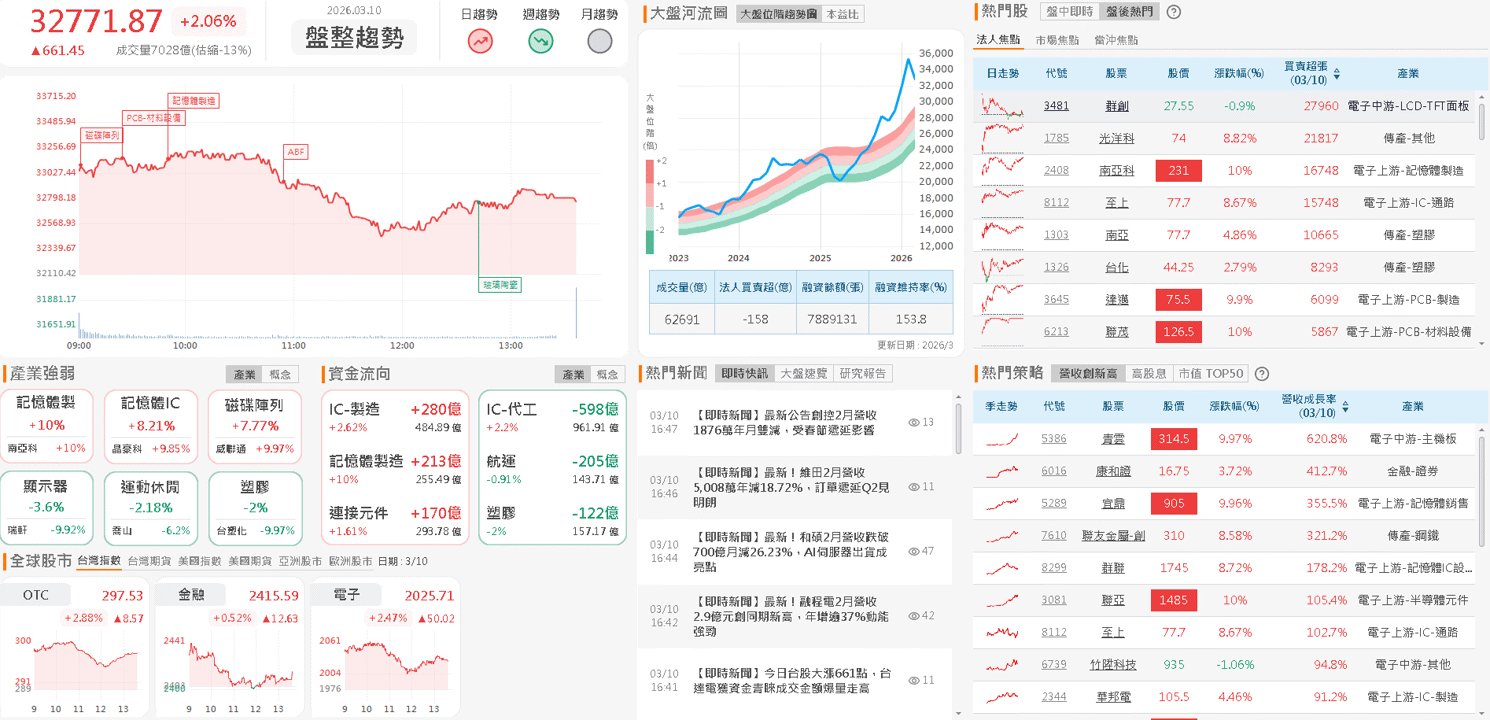1490x720 pixels.
Task: Sort by 營收成長率 column arrows
Action: point(1346,407)
